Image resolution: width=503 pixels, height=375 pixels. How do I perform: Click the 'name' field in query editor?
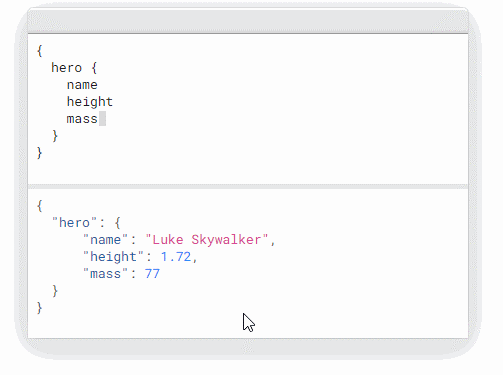coord(82,85)
